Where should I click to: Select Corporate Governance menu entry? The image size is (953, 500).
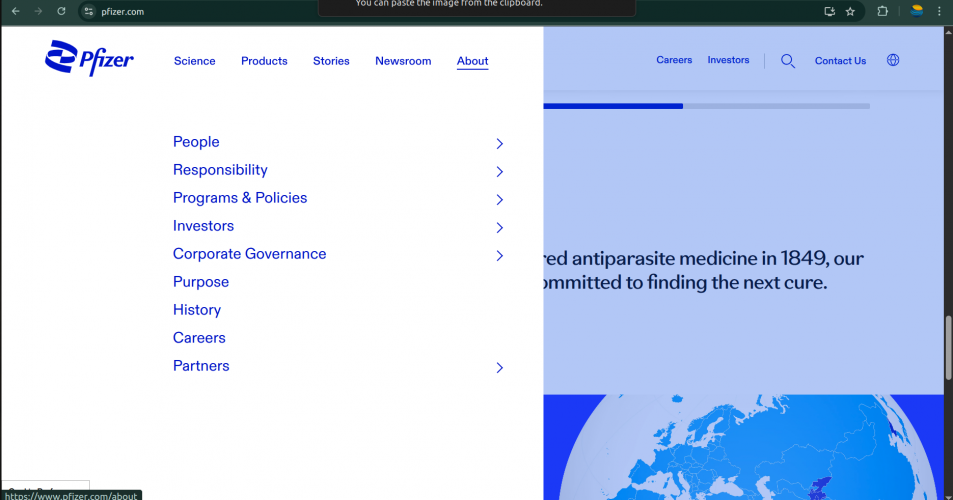250,253
